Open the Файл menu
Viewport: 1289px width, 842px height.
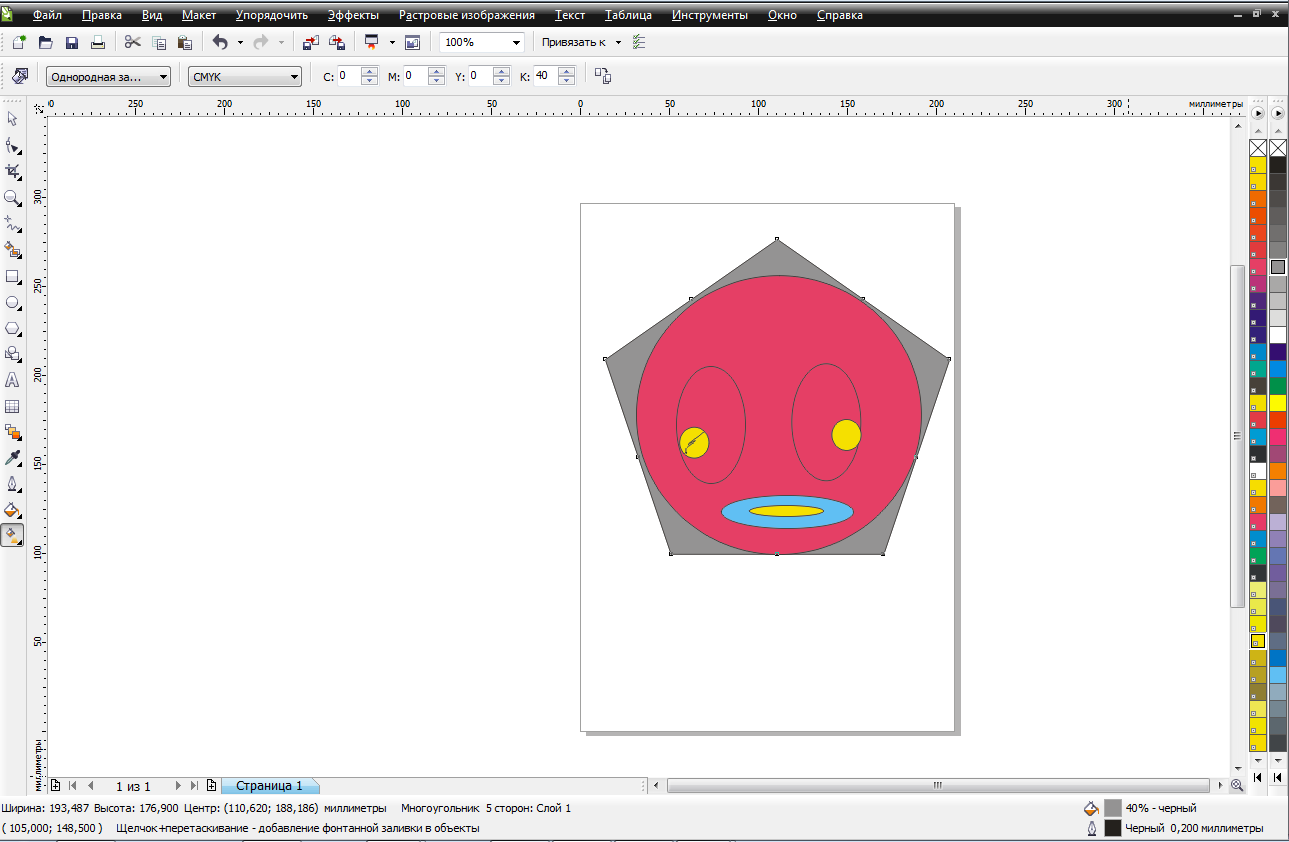tap(47, 15)
